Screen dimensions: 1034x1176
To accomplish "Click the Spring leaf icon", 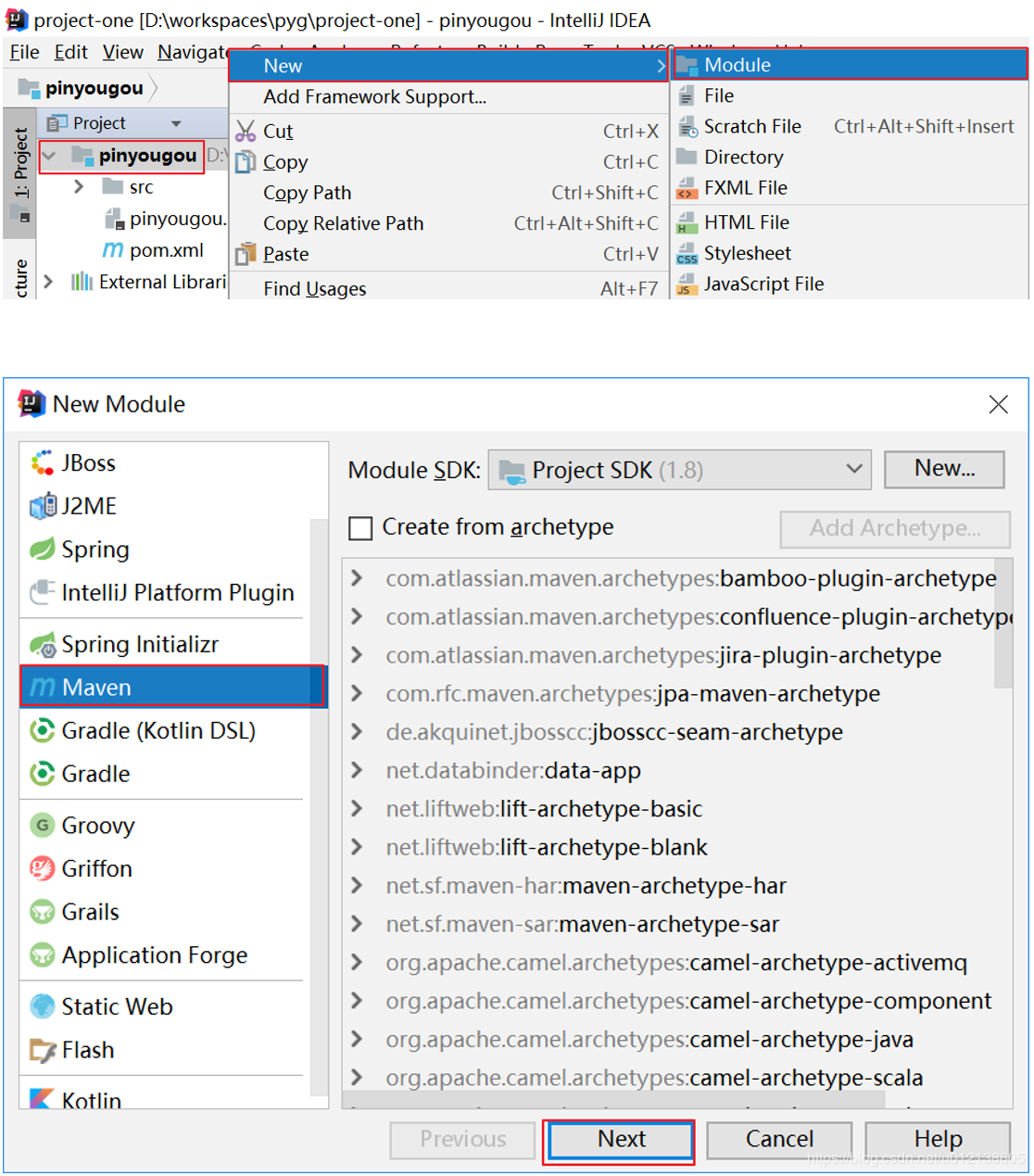I will pos(43,550).
